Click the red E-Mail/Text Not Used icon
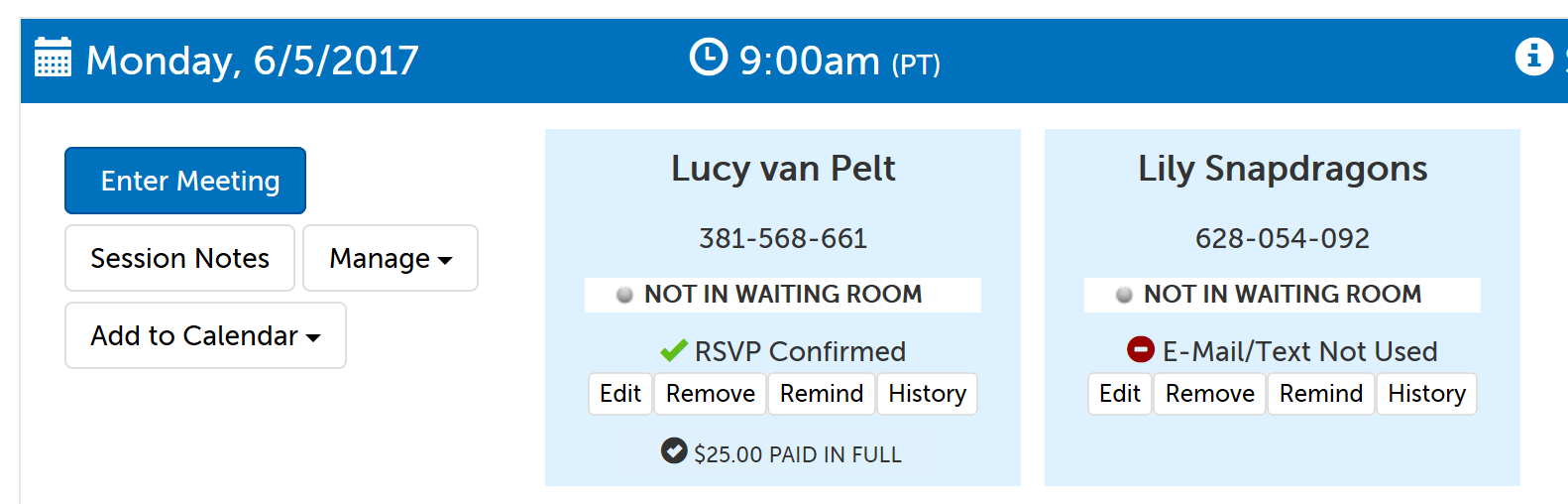 [1141, 349]
